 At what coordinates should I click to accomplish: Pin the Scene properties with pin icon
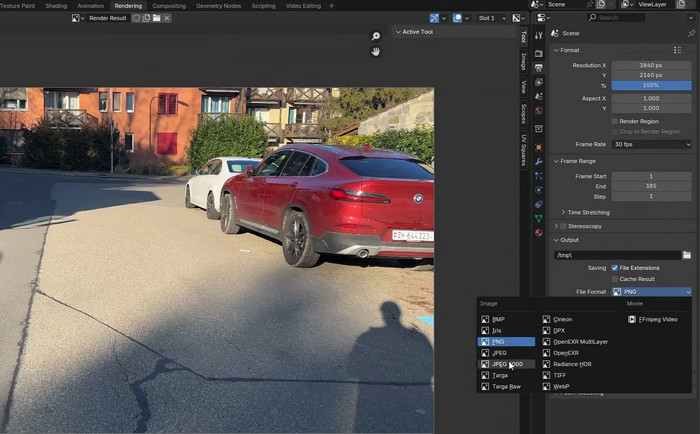[x=692, y=33]
